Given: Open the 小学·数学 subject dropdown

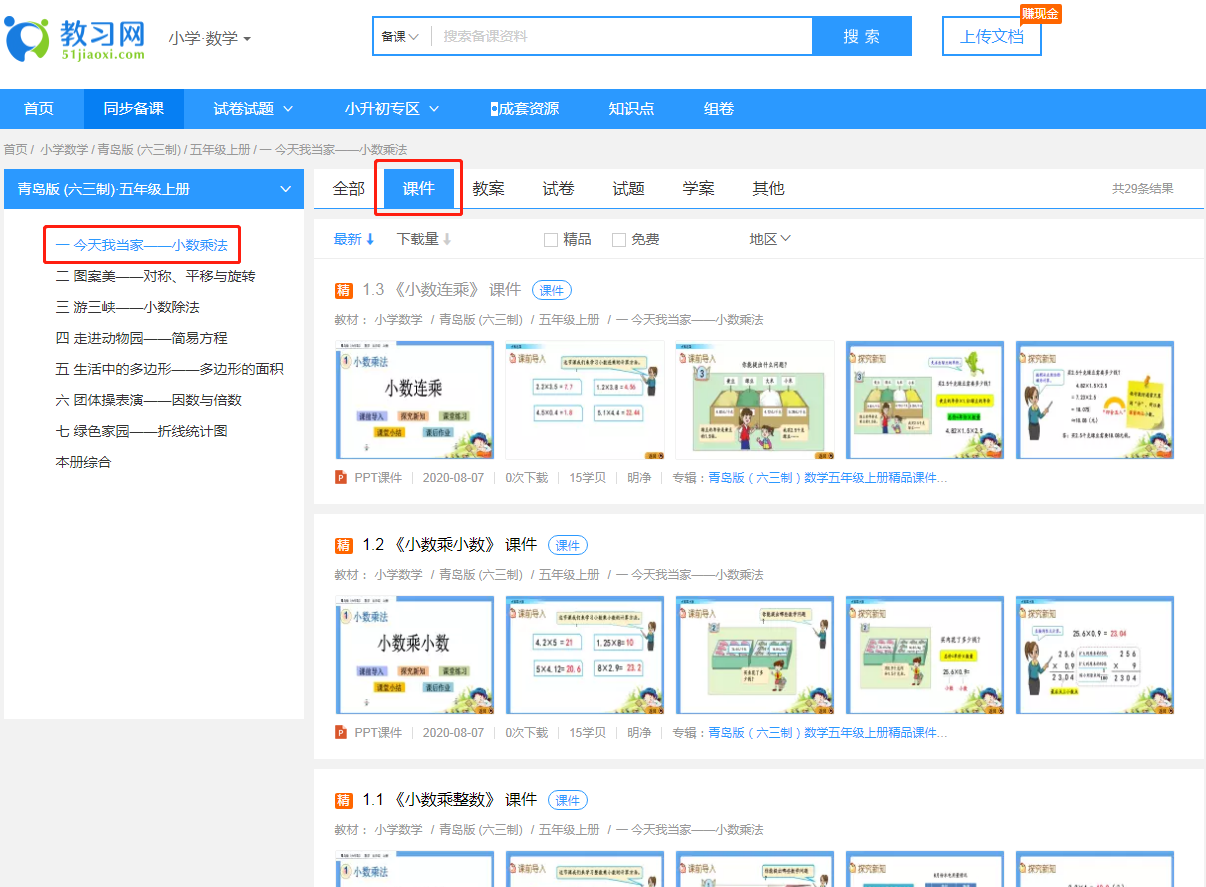Looking at the screenshot, I should [x=210, y=38].
